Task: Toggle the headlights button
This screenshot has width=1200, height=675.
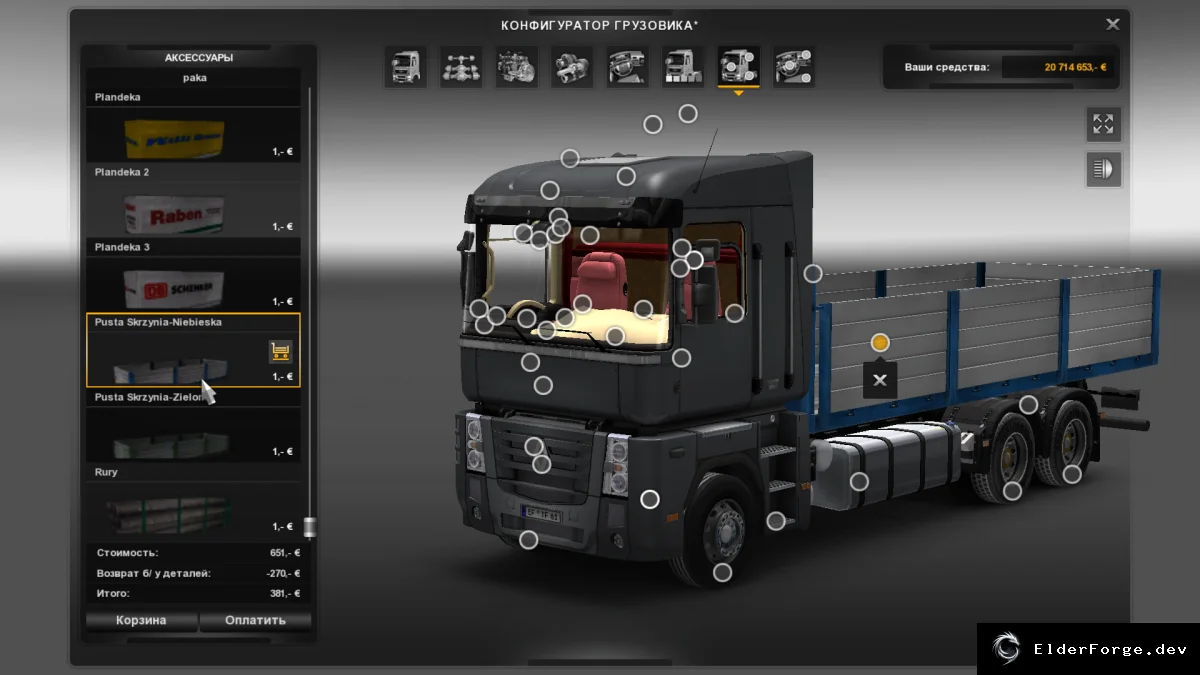Action: click(x=1104, y=169)
